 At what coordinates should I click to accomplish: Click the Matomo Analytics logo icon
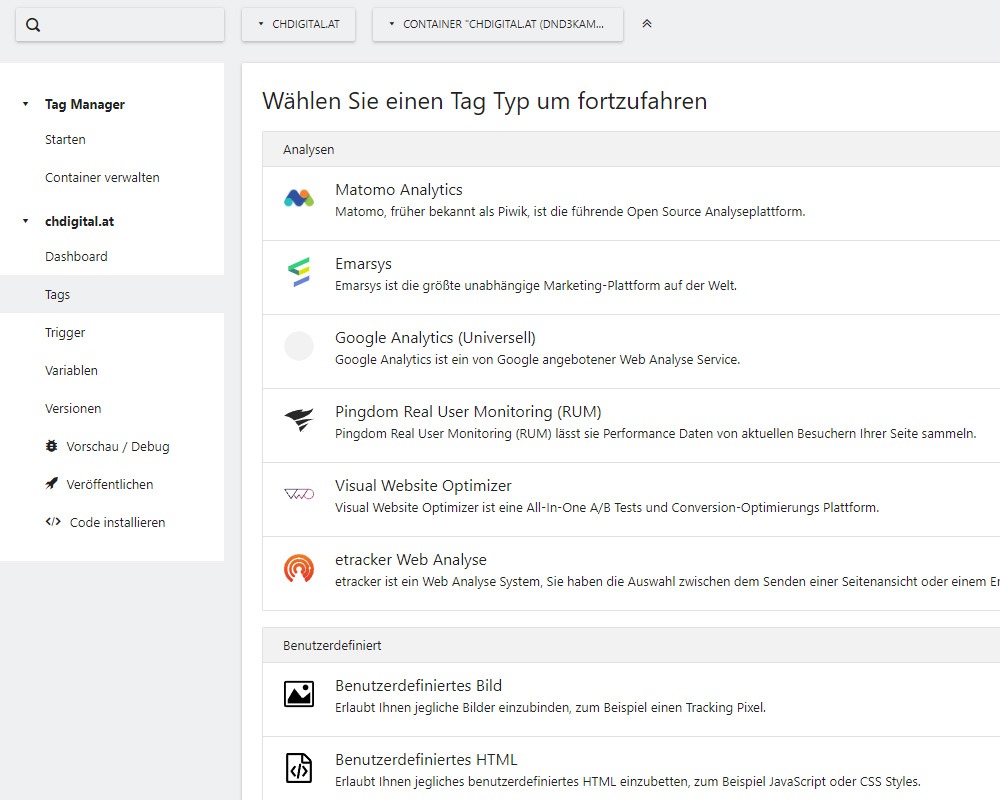[x=298, y=198]
